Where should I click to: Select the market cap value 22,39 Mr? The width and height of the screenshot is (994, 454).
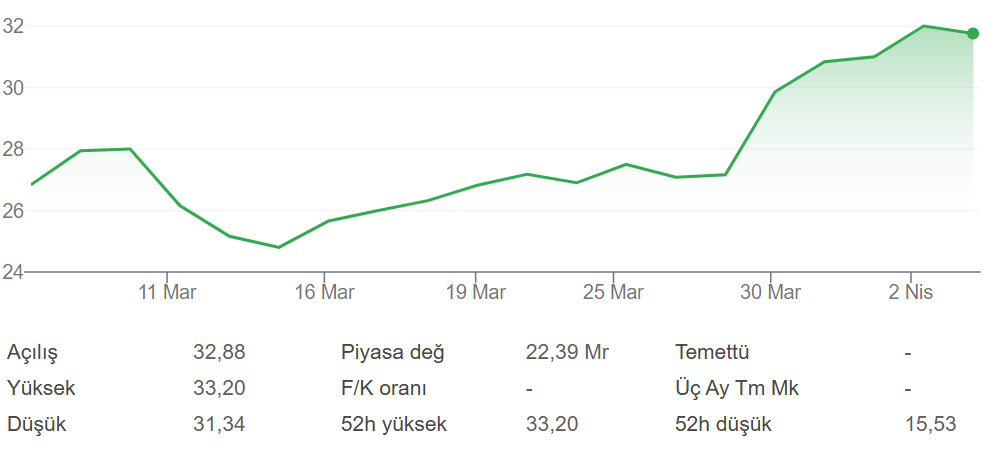(x=567, y=352)
